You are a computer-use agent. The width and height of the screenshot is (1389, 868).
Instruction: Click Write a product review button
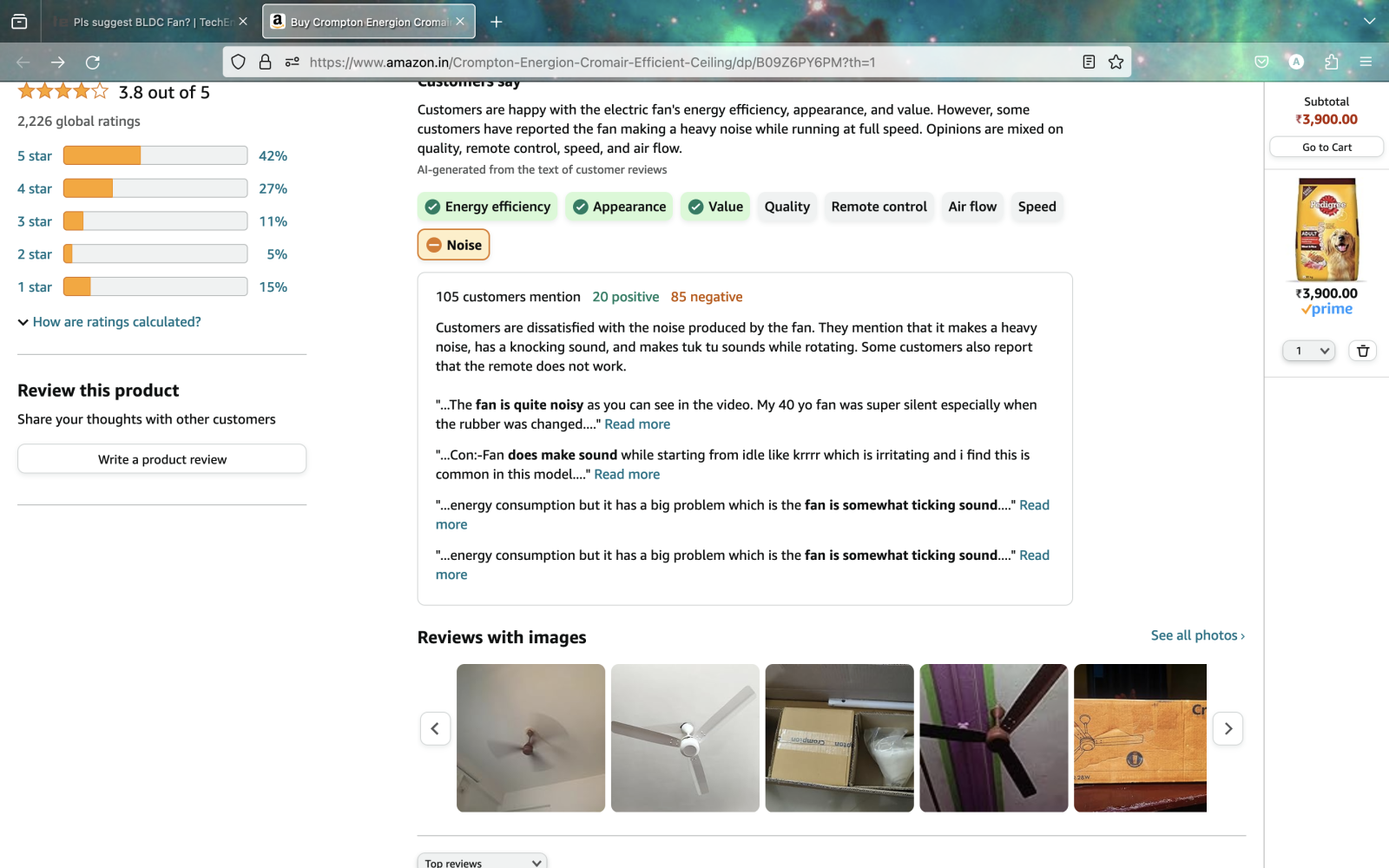(162, 459)
